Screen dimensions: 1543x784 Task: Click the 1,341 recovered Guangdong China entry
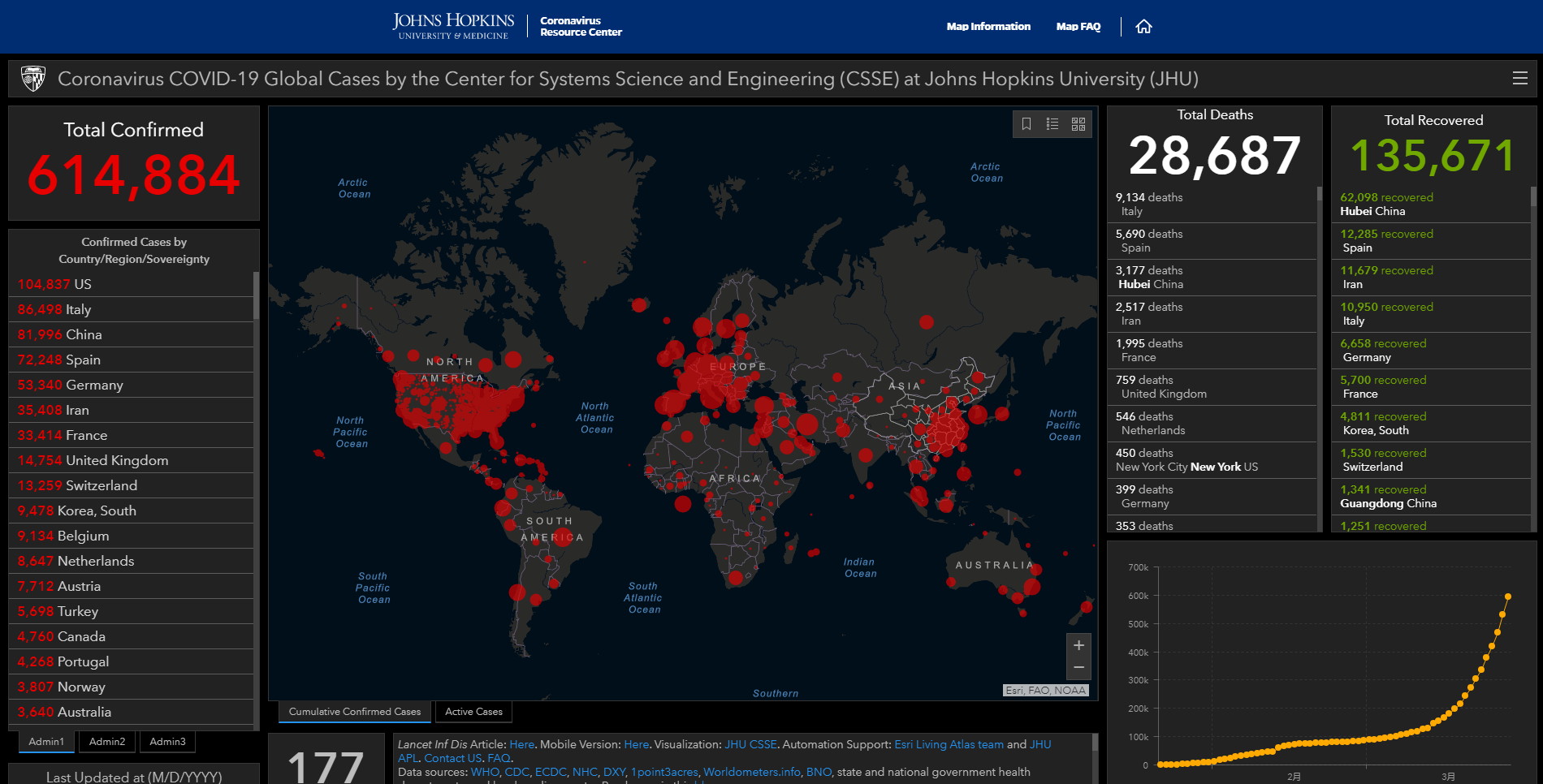(1431, 497)
